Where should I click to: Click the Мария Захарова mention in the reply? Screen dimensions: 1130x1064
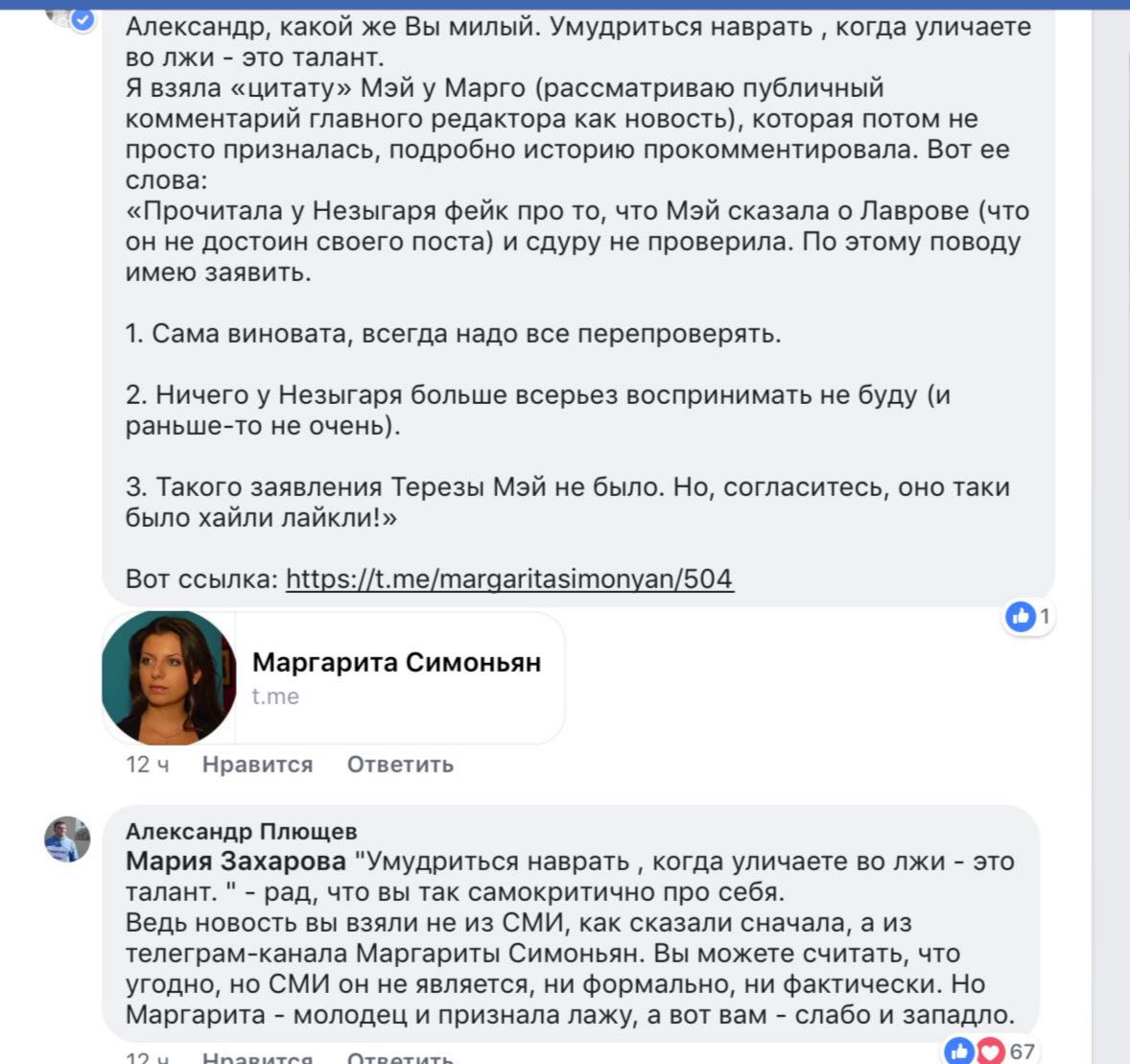point(236,862)
